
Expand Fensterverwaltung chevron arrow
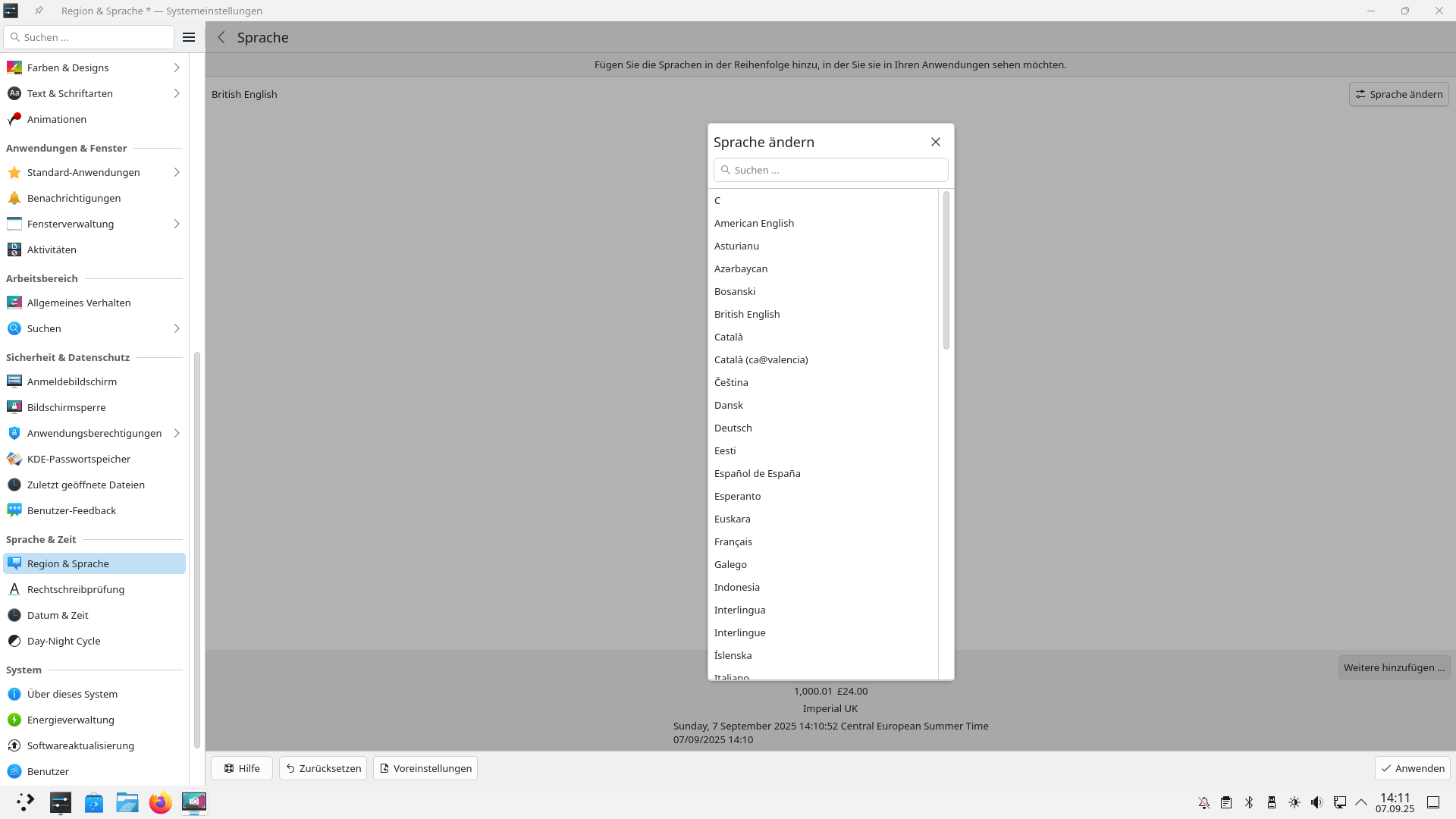177,224
